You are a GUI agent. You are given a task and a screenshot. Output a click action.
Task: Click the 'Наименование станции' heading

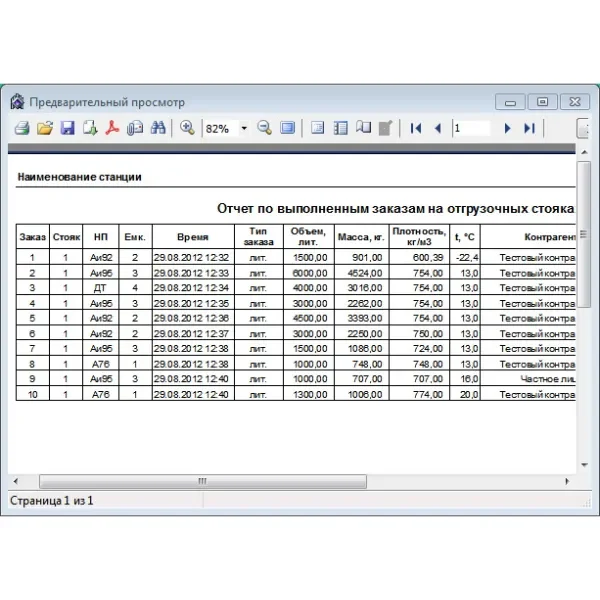(80, 177)
